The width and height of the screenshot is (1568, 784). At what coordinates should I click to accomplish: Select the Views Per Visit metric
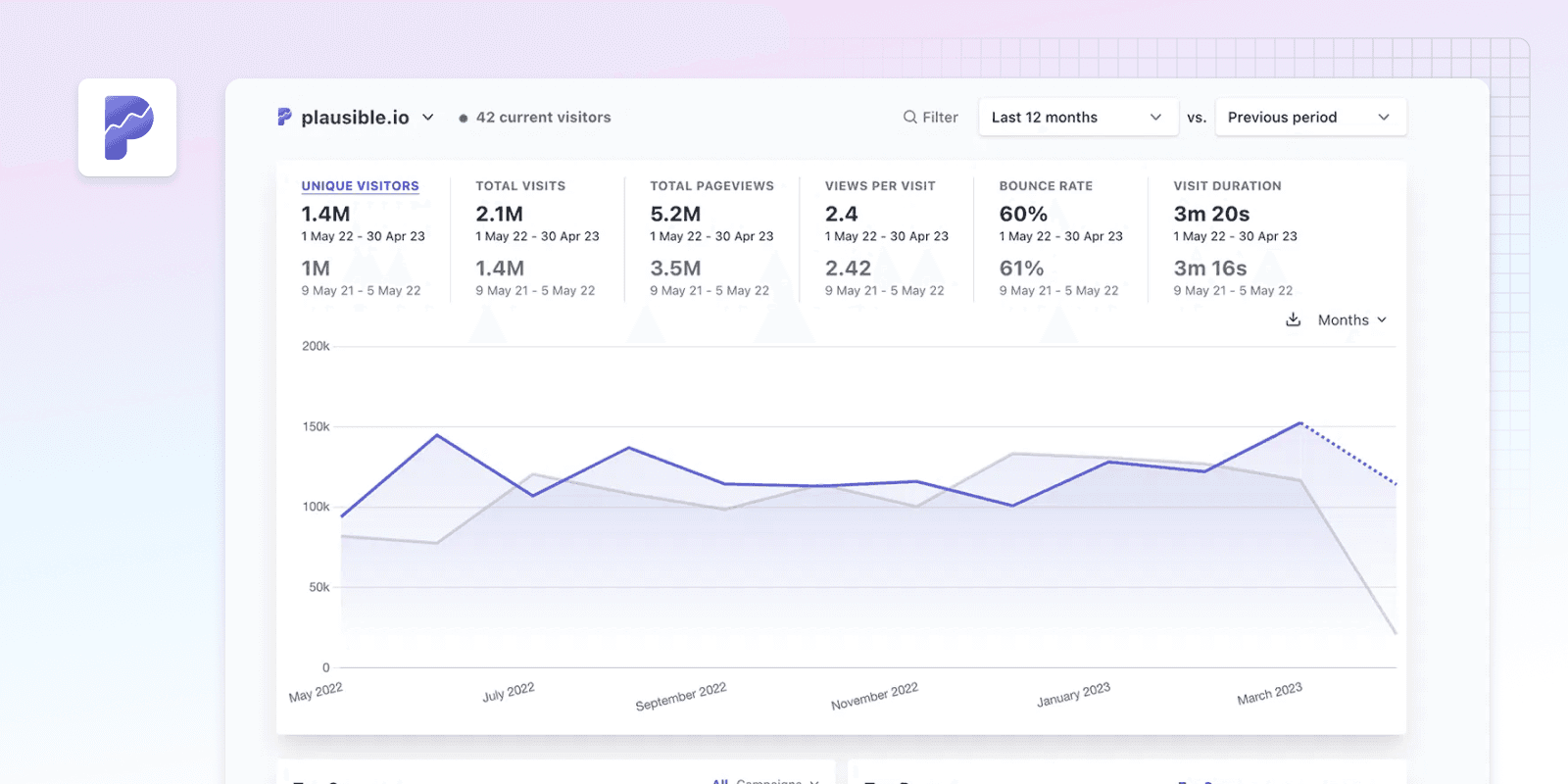tap(880, 186)
